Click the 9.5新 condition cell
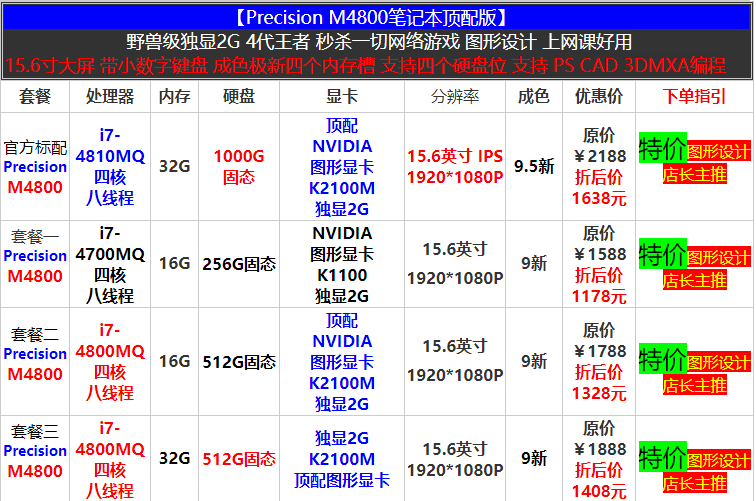The width and height of the screenshot is (756, 501). [534, 166]
